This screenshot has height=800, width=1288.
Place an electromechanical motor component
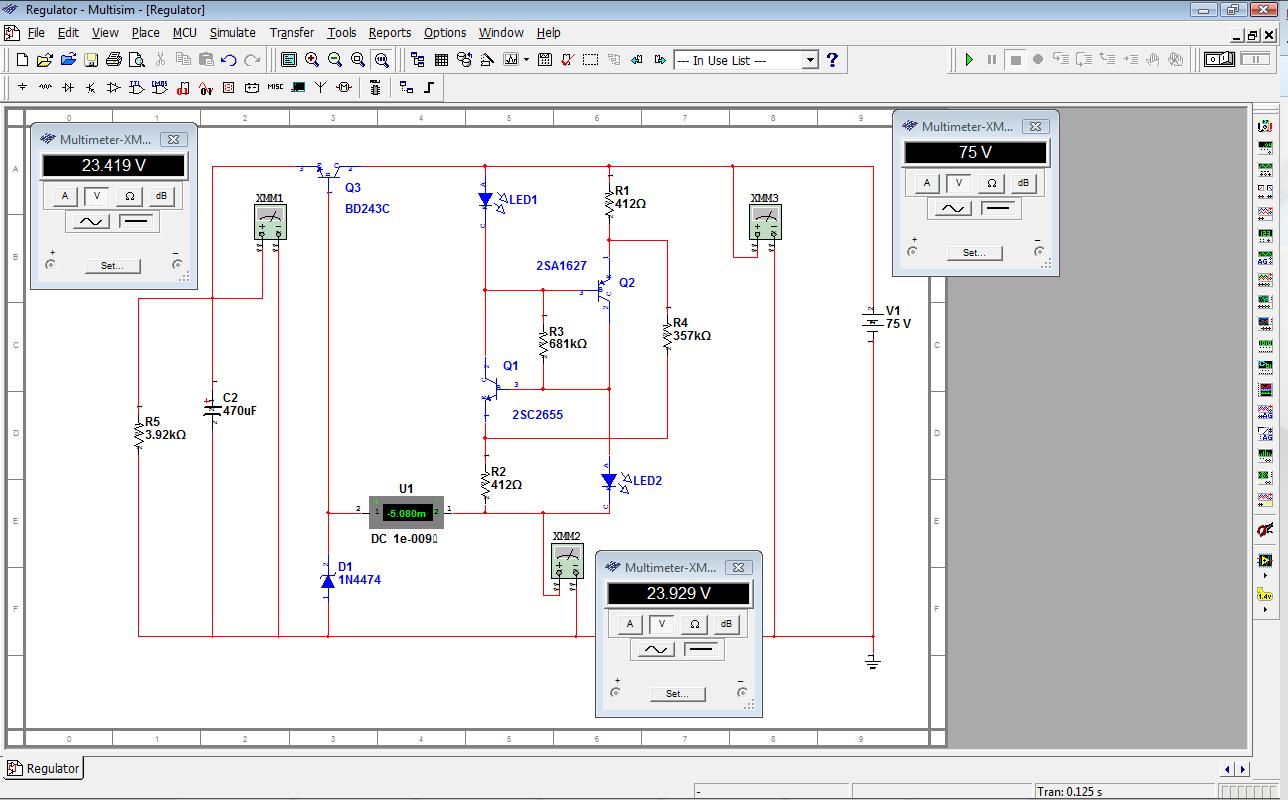344,88
